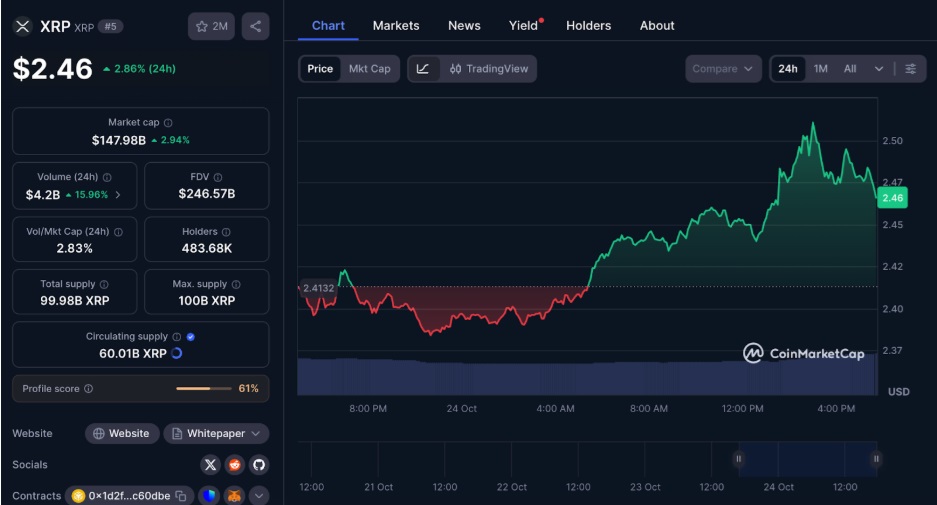Click the right handle of range selector
This screenshot has height=505, width=937.
coord(876,459)
